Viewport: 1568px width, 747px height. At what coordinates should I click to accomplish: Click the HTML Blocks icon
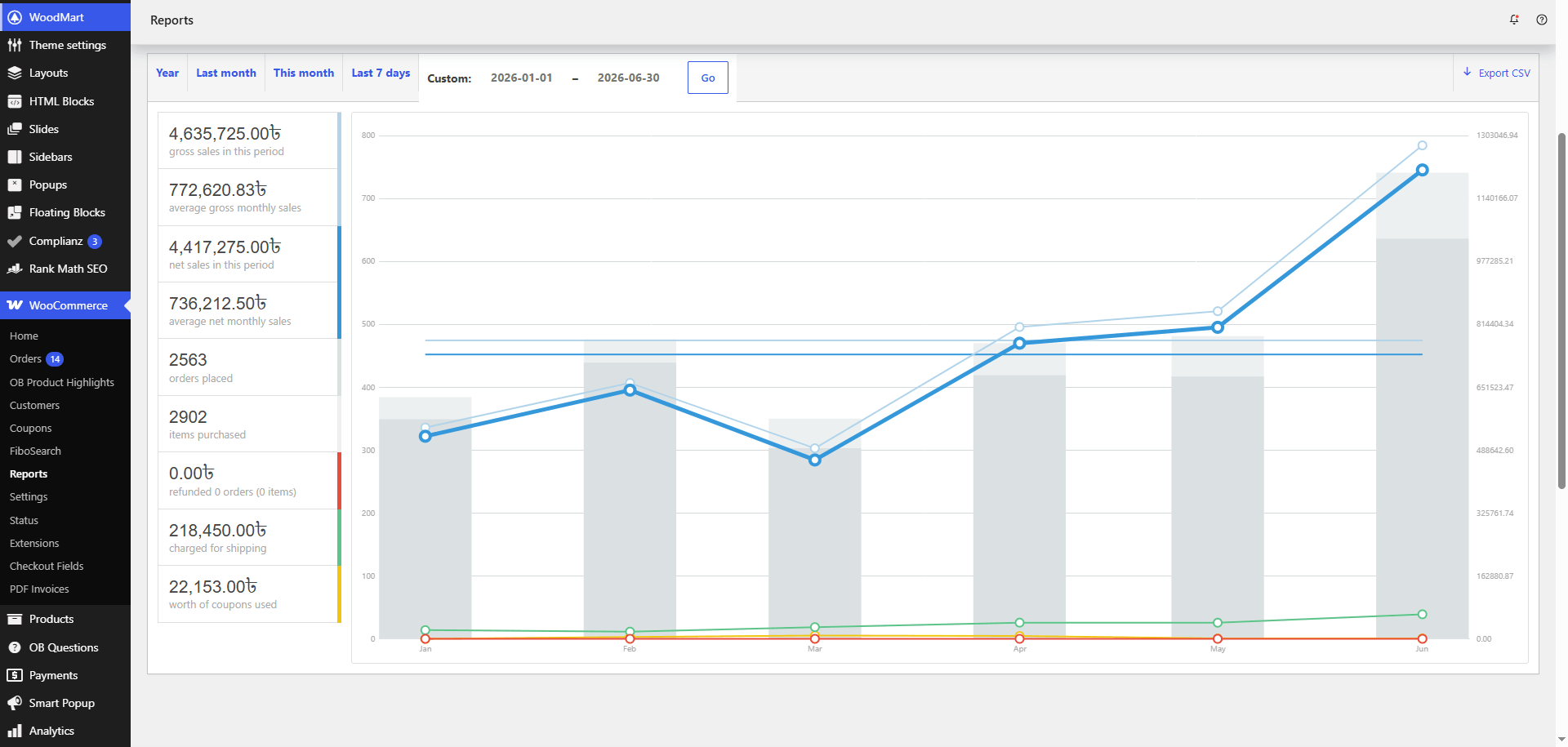15,101
